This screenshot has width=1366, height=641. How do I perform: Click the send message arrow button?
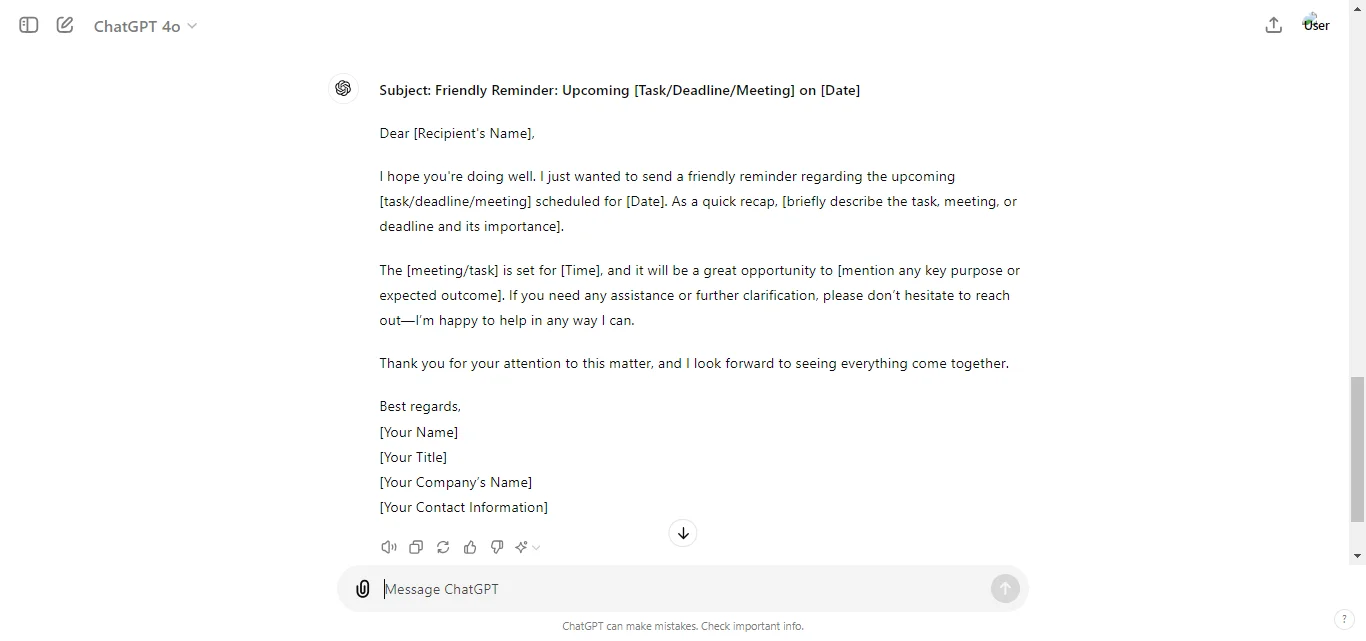coord(1005,589)
